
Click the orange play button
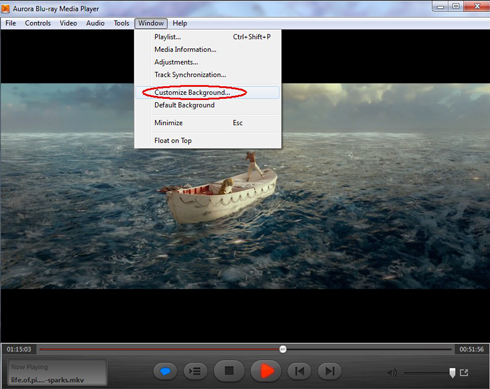(x=266, y=371)
